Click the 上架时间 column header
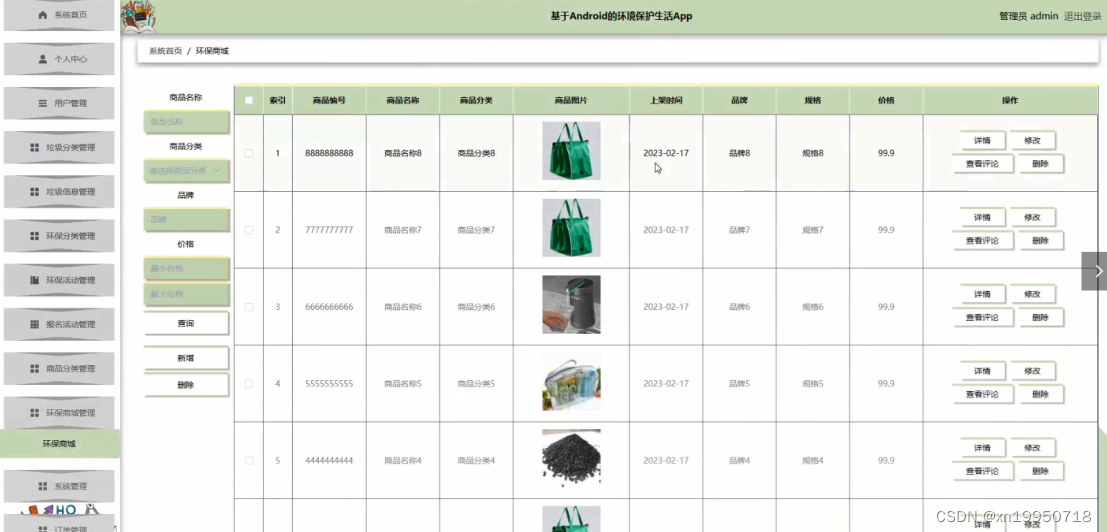This screenshot has height=532, width=1107. pos(666,100)
